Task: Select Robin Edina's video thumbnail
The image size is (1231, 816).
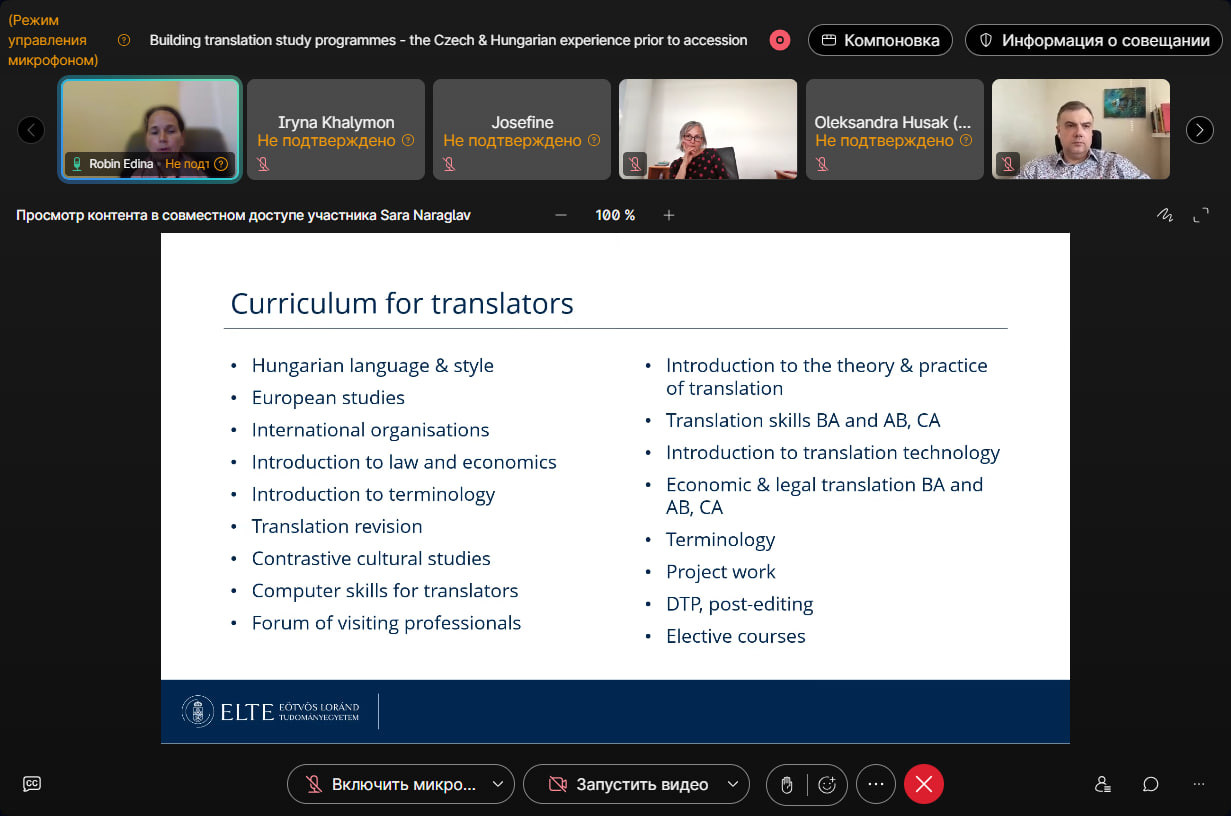Action: pos(150,128)
